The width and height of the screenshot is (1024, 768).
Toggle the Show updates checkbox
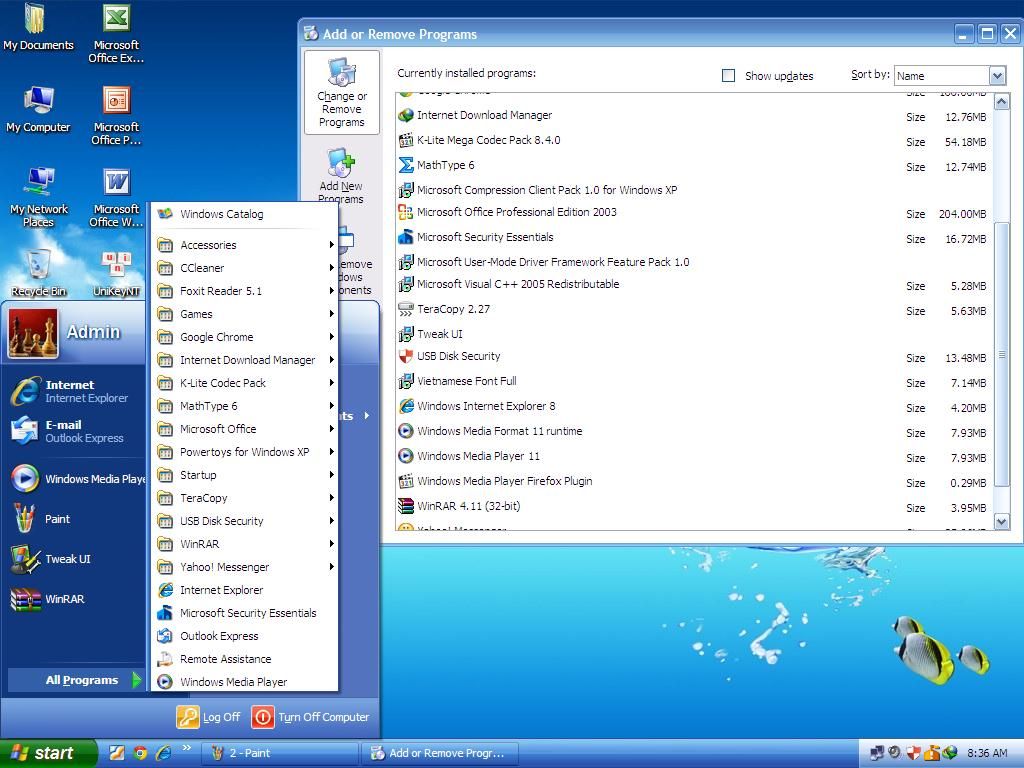(x=728, y=76)
